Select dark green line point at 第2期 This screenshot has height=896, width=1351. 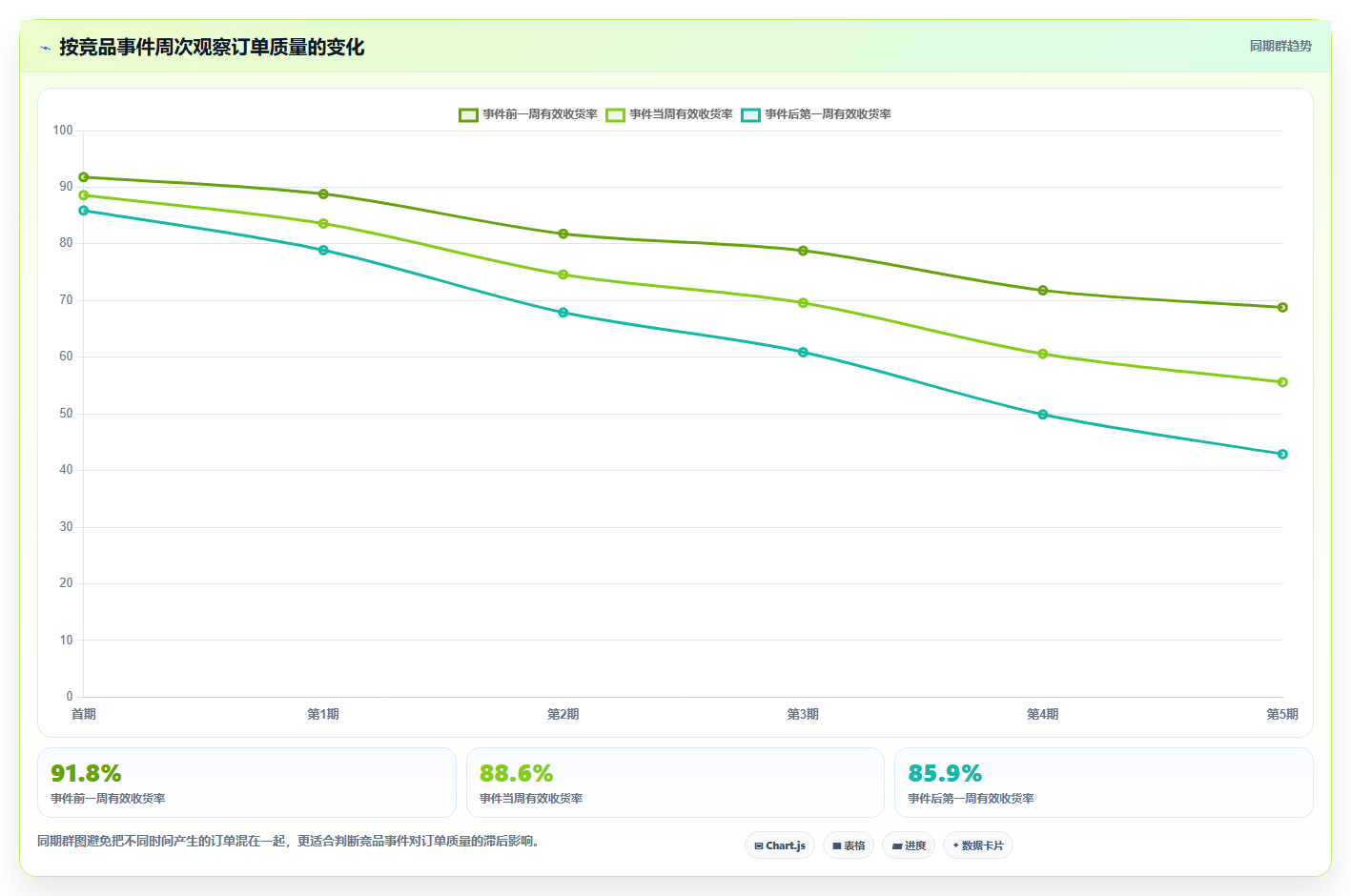563,234
